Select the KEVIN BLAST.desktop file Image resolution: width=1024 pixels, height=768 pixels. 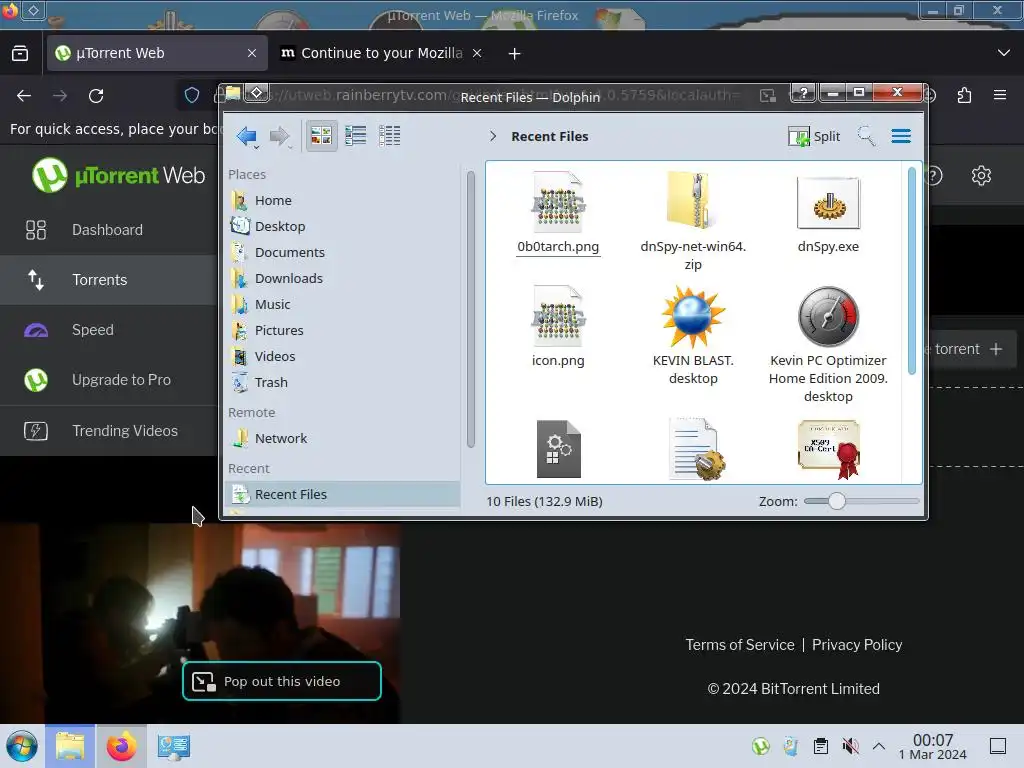coord(693,334)
